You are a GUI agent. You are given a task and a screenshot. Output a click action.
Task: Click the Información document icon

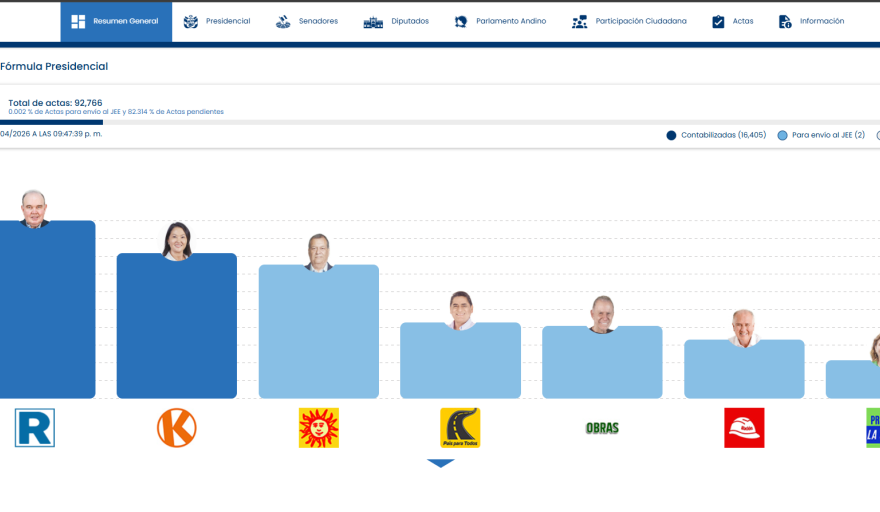click(x=785, y=21)
